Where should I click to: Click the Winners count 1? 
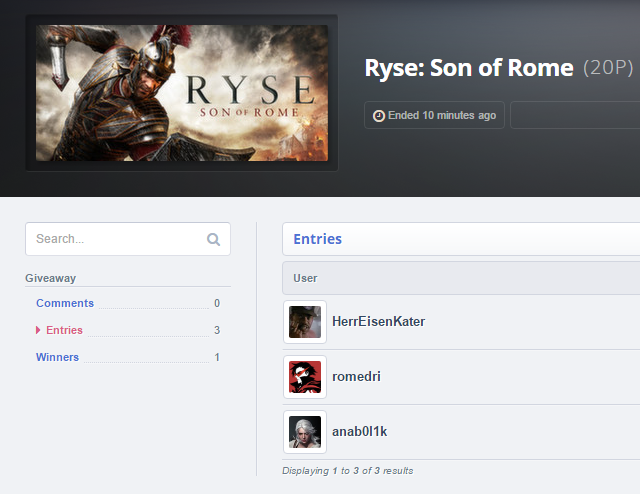tap(217, 357)
